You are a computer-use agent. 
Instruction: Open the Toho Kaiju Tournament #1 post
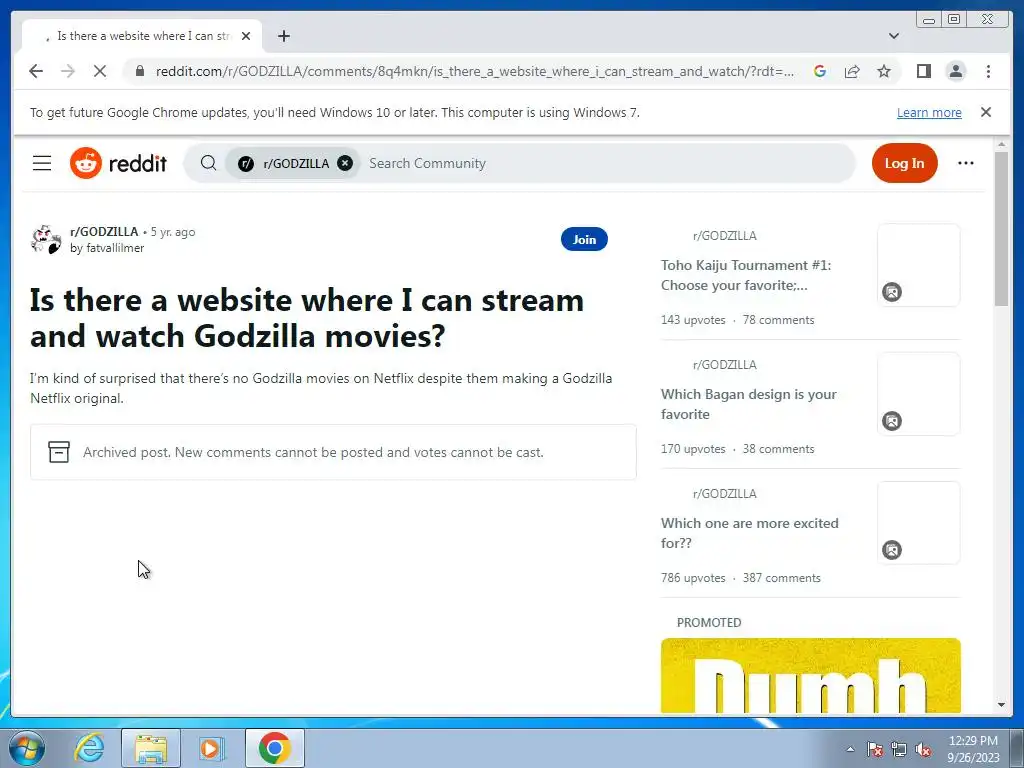[x=746, y=275]
